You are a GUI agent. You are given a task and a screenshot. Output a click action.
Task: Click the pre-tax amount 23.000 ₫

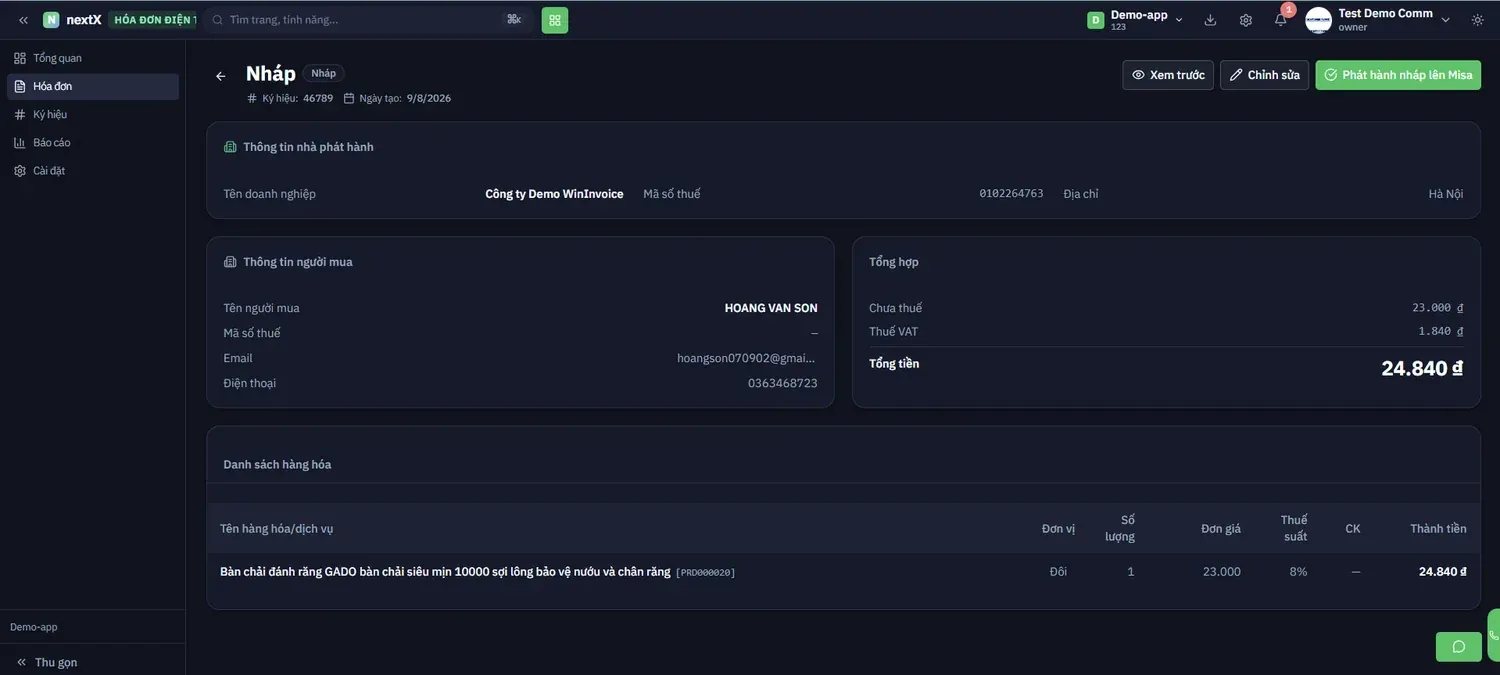(x=1438, y=308)
